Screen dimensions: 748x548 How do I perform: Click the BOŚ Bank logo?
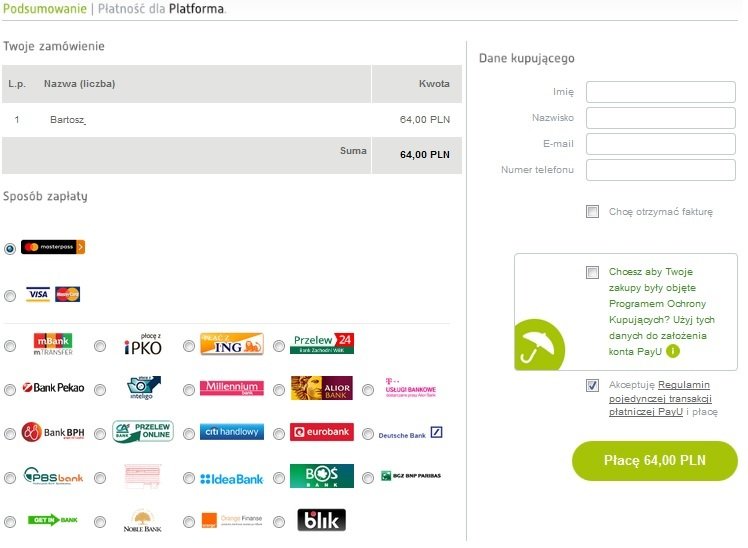[321, 476]
